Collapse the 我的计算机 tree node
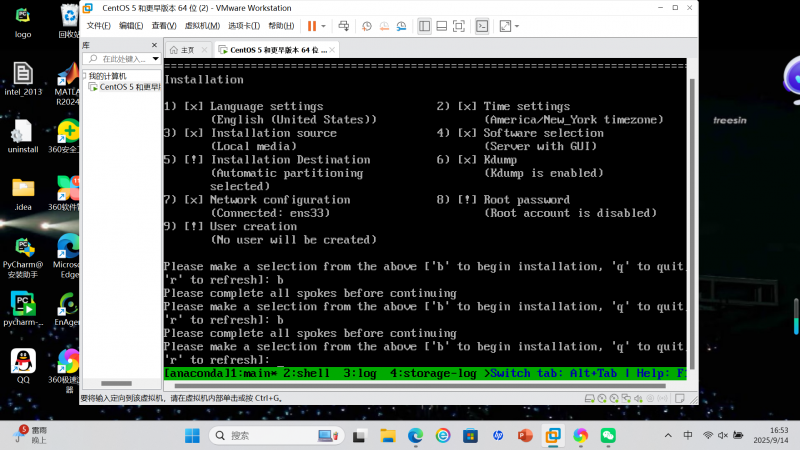This screenshot has width=800, height=450. click(x=84, y=75)
